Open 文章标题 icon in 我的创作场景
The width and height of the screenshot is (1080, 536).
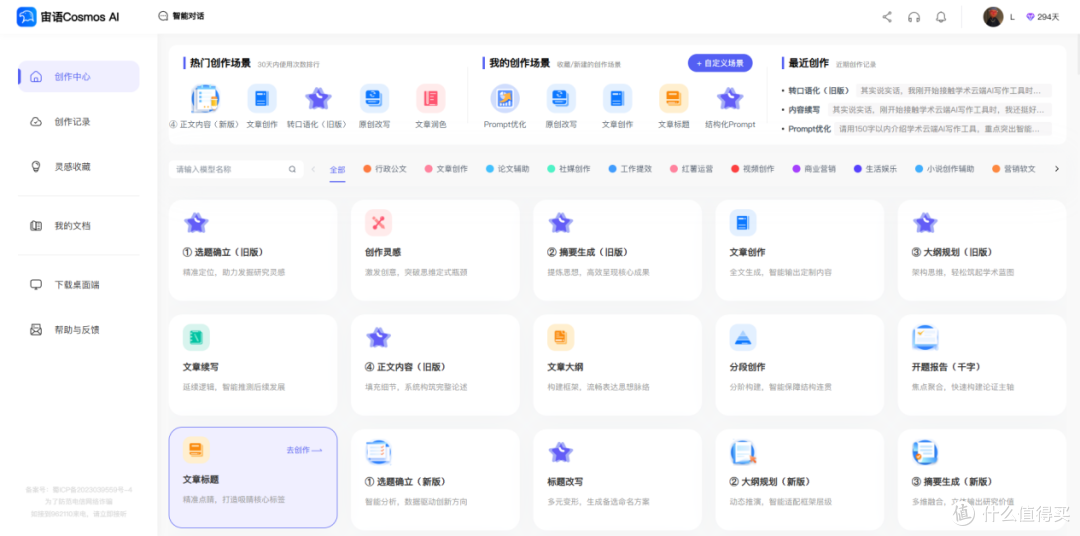point(674,99)
